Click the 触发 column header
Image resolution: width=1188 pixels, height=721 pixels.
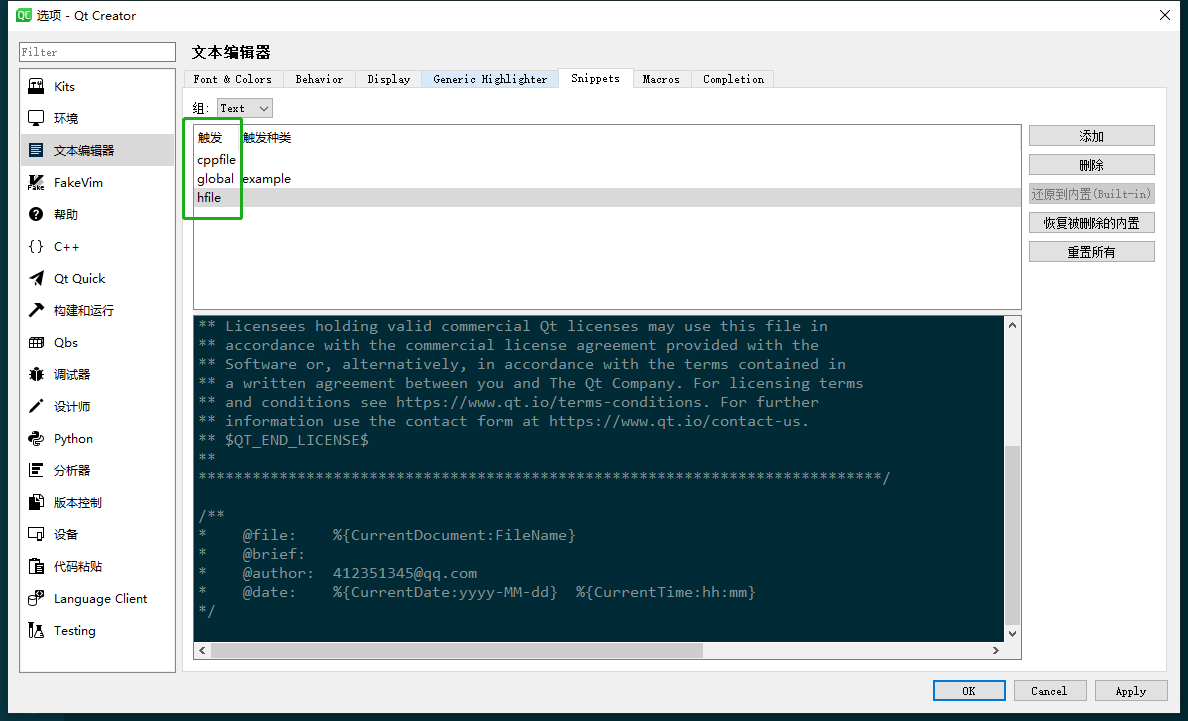[210, 137]
